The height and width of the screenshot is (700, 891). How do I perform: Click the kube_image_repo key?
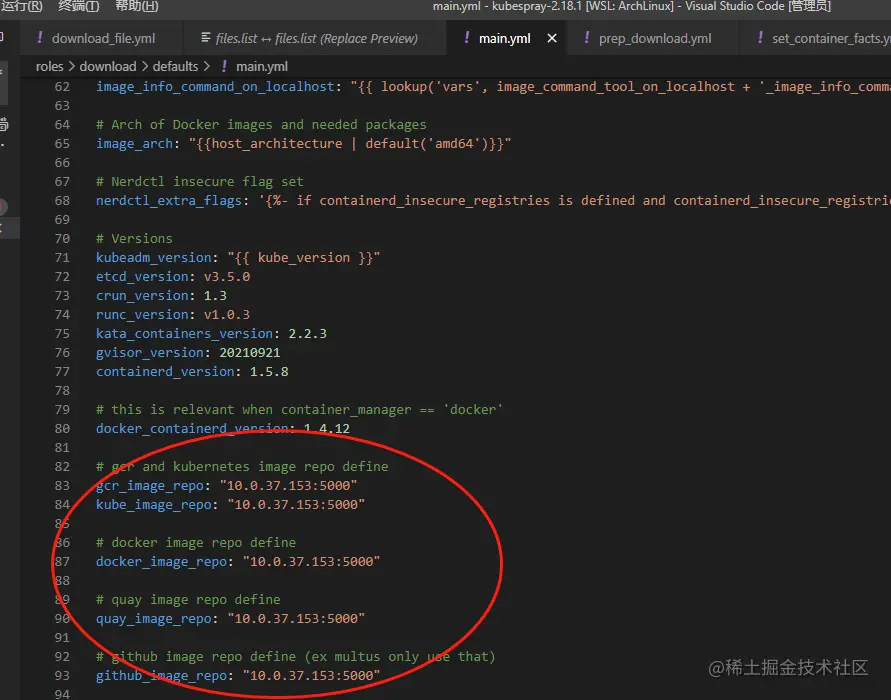pyautogui.click(x=153, y=505)
